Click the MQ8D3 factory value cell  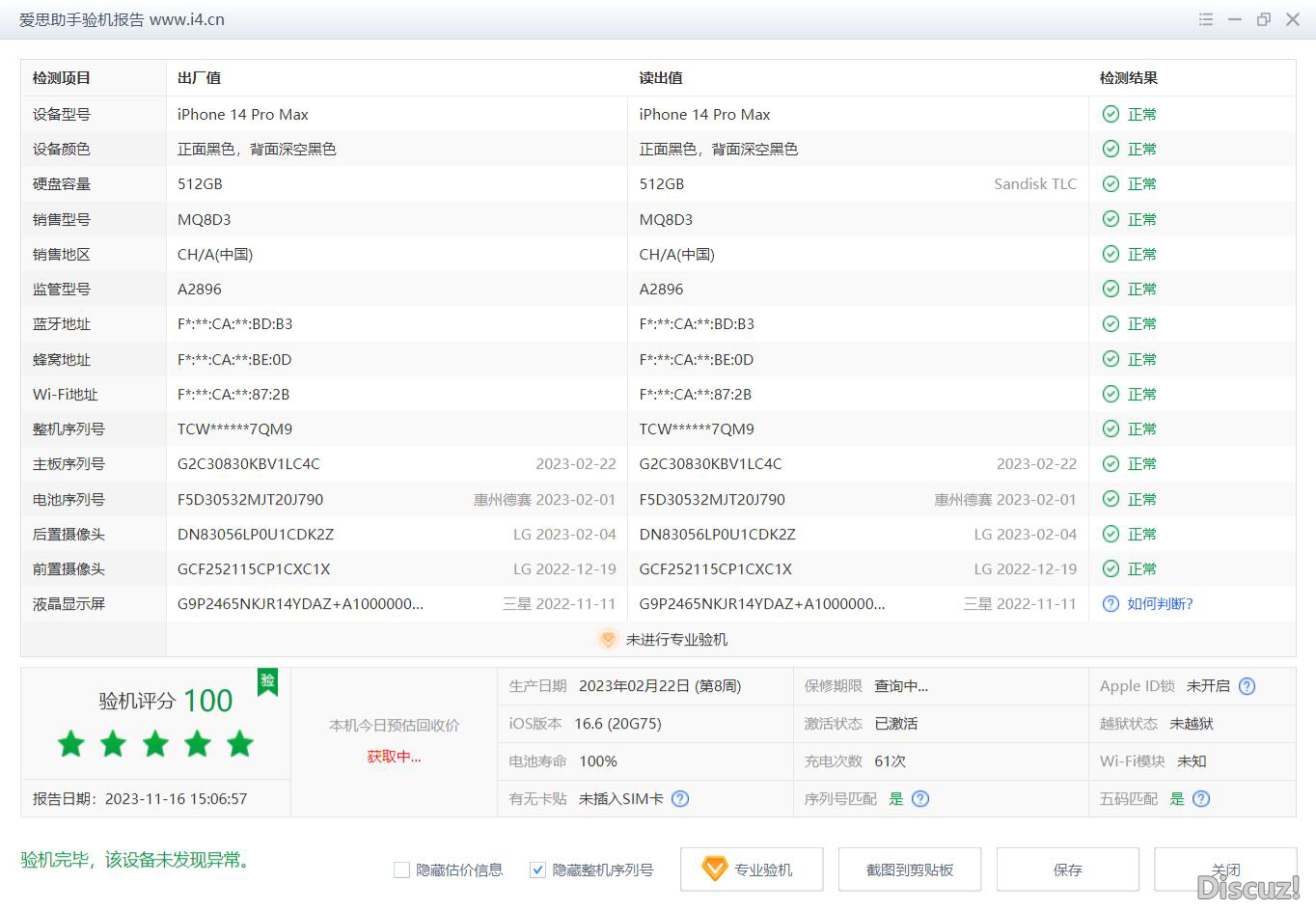tap(204, 219)
